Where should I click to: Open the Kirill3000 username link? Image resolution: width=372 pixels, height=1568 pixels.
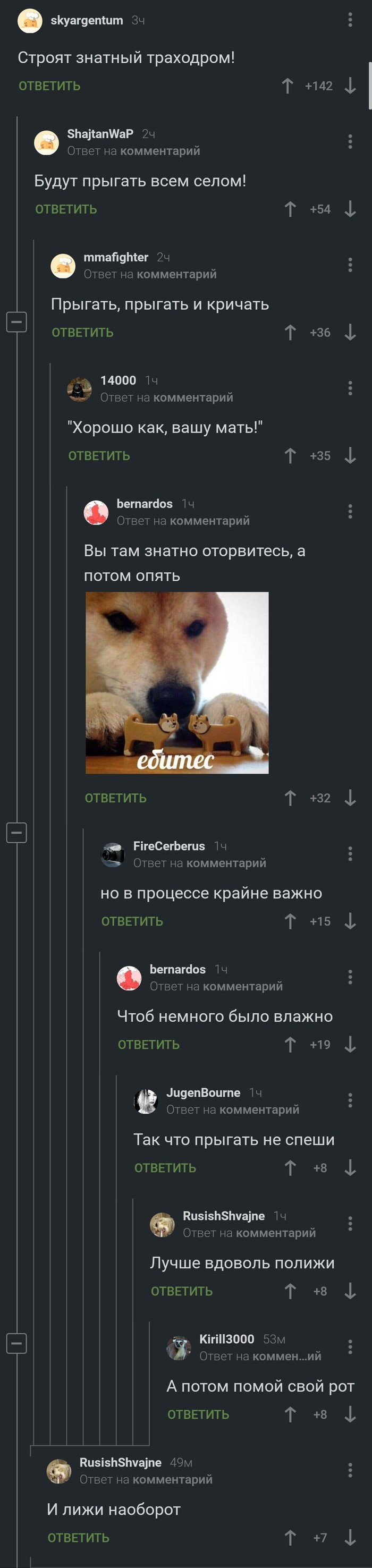(226, 1339)
